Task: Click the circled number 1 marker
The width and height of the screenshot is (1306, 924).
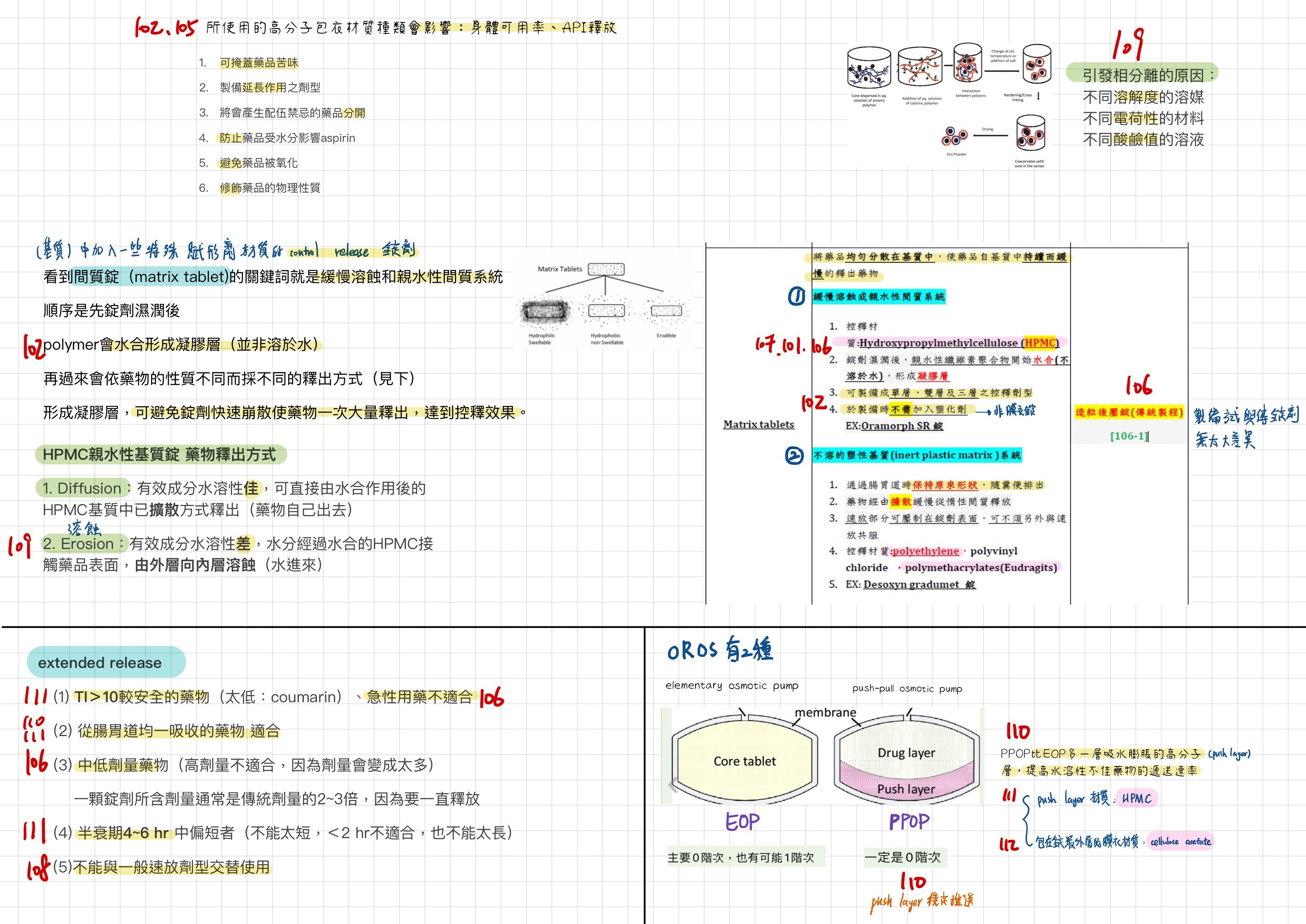Action: click(796, 296)
